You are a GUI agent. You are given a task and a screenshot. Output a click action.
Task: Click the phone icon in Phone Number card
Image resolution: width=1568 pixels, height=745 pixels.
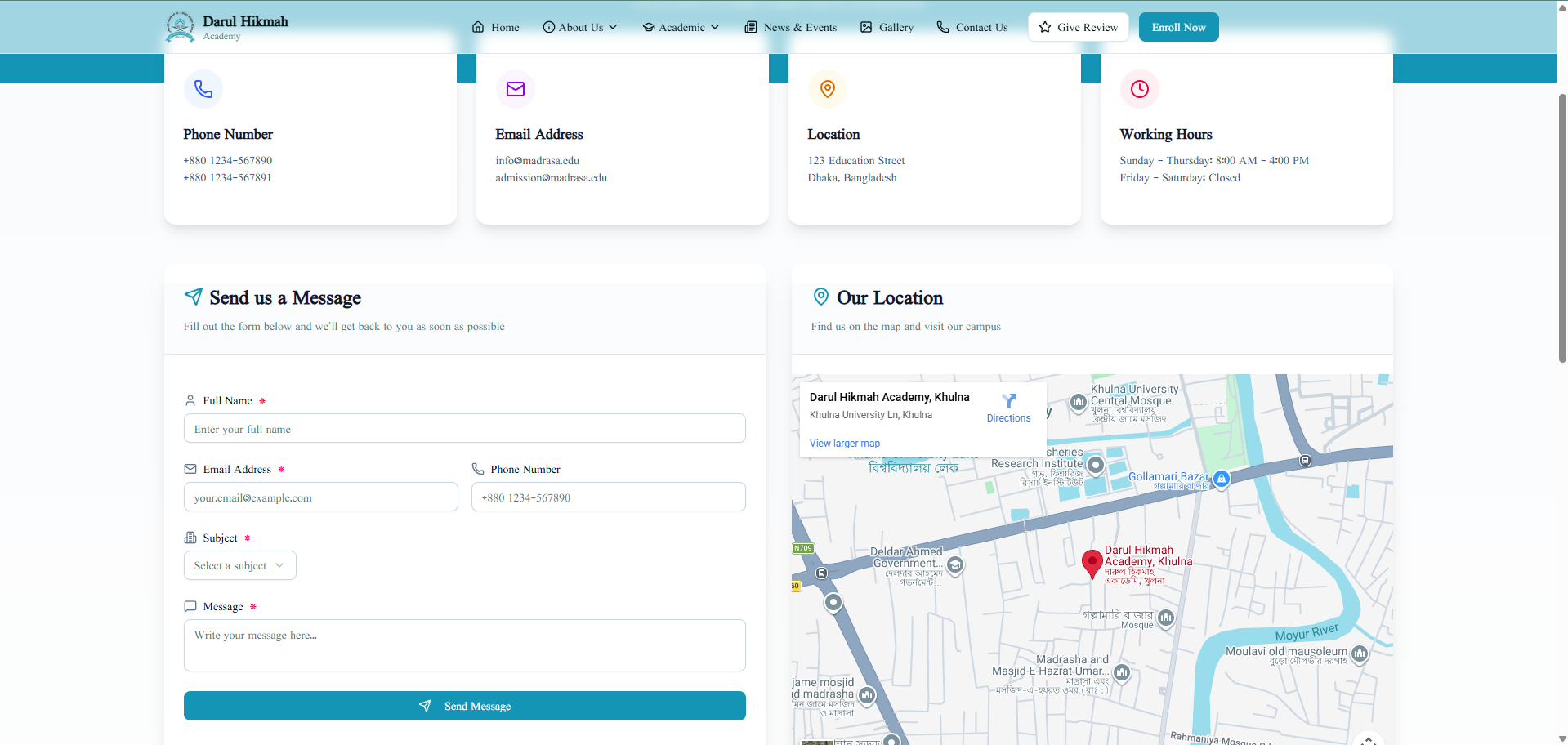click(203, 88)
